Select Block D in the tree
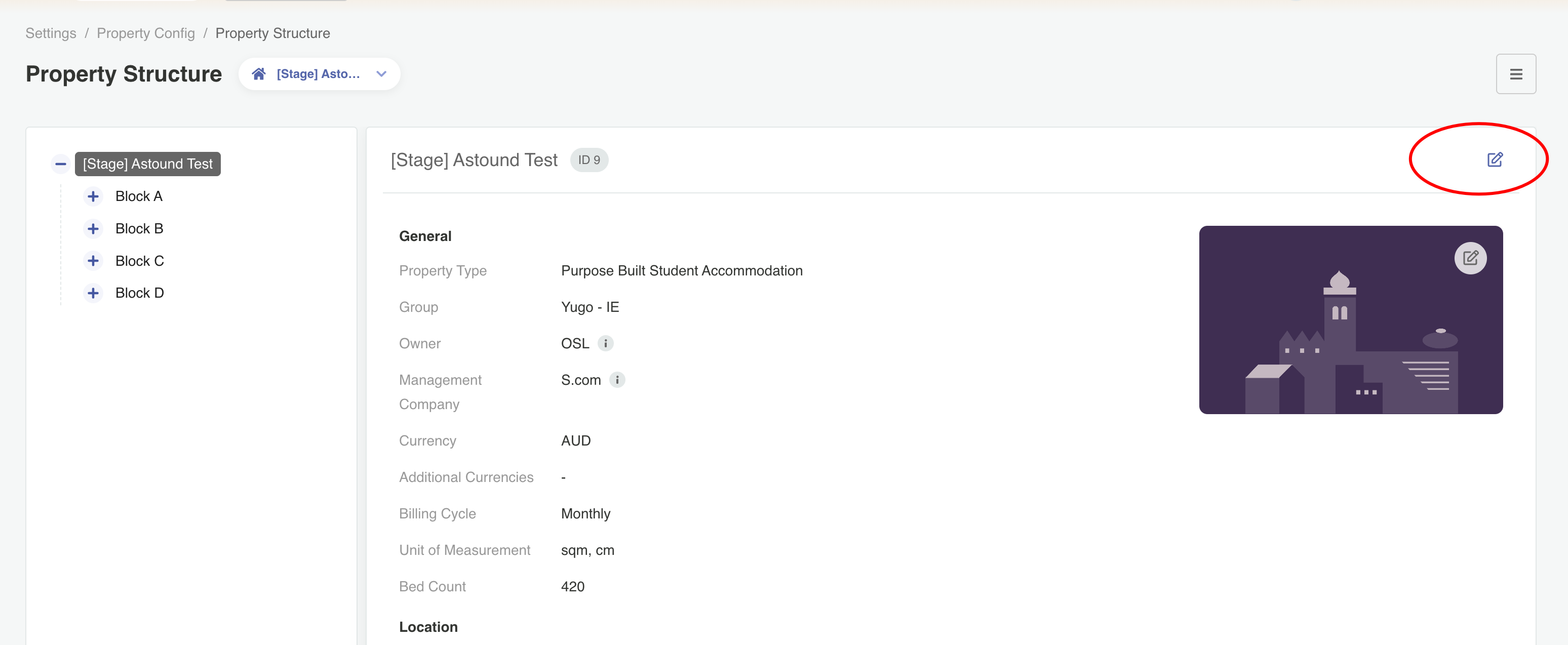 point(139,293)
